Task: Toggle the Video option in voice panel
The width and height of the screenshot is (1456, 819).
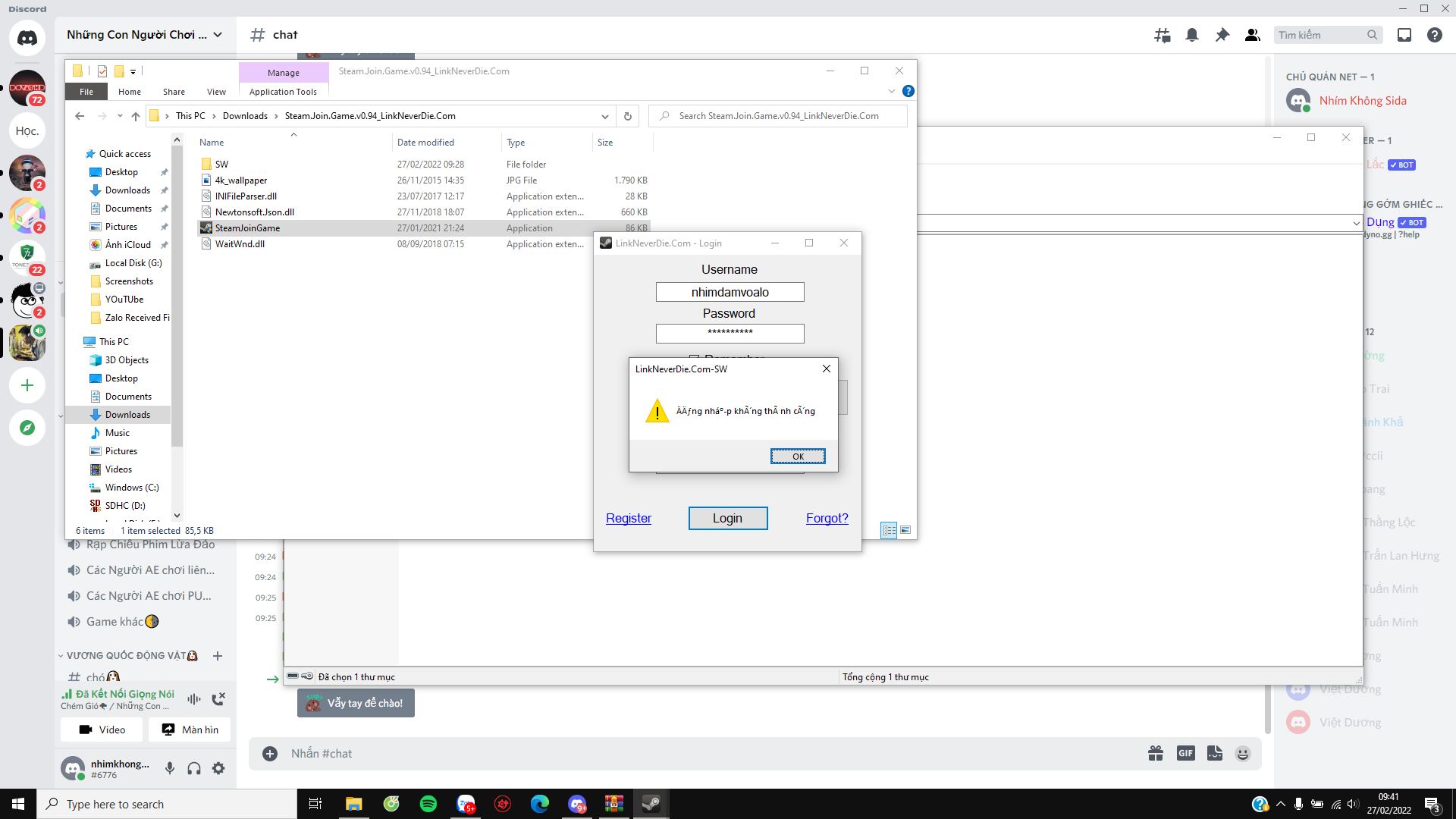Action: 102,729
